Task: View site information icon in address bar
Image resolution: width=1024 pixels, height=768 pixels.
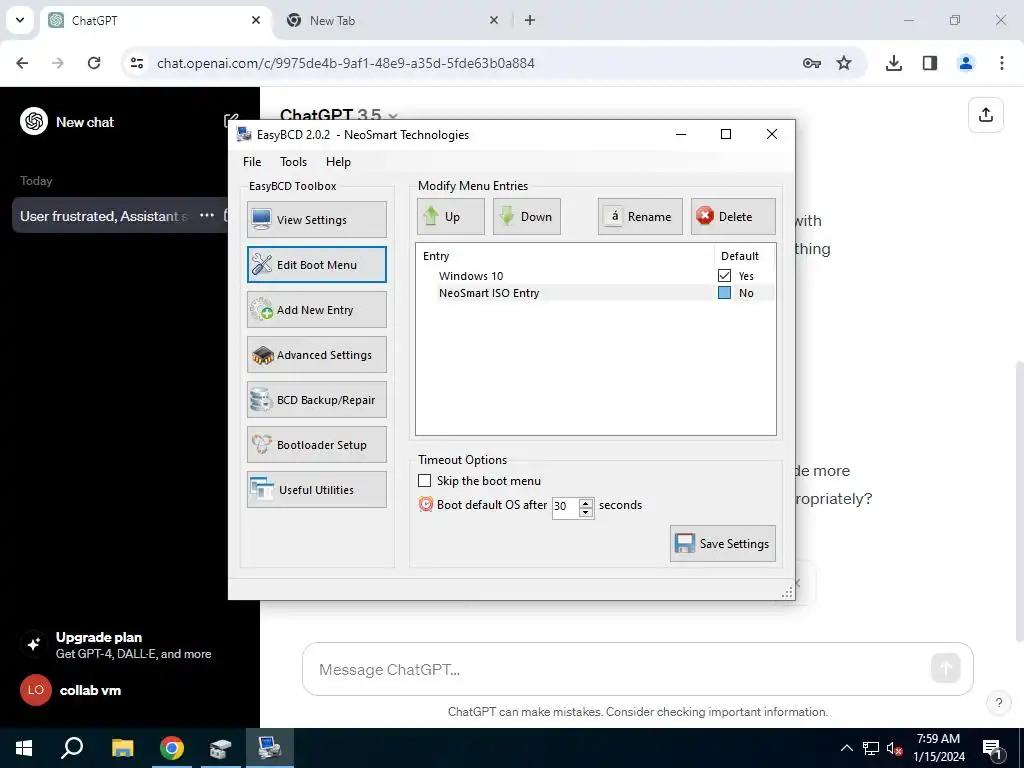Action: [x=137, y=63]
